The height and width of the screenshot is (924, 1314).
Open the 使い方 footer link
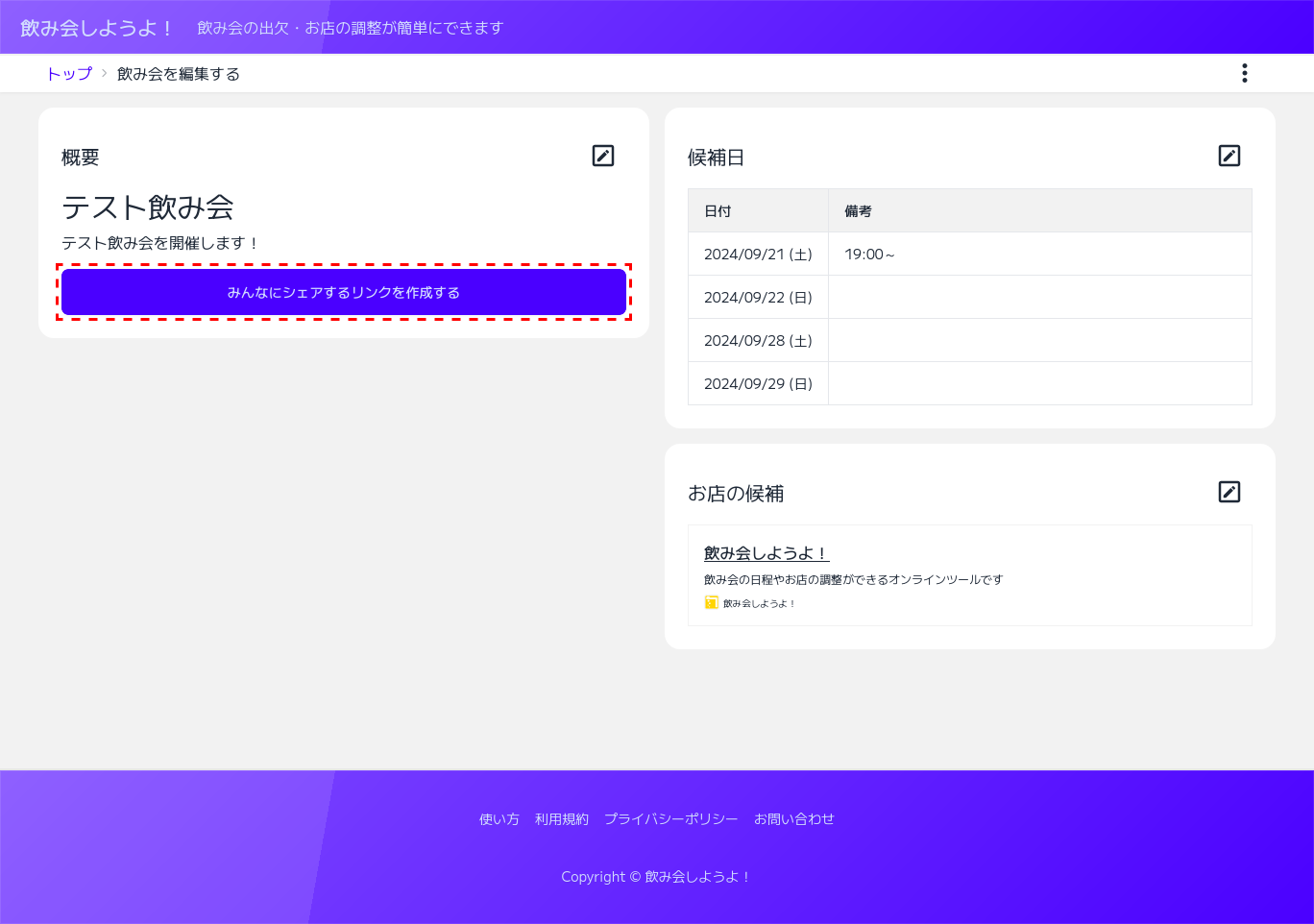499,819
